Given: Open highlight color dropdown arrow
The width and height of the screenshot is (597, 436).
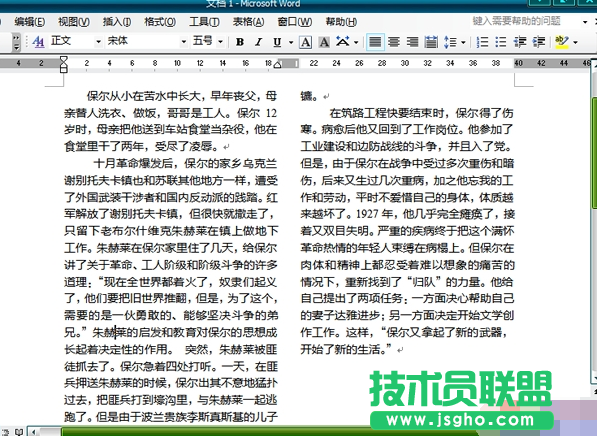Looking at the screenshot, I should (575, 42).
